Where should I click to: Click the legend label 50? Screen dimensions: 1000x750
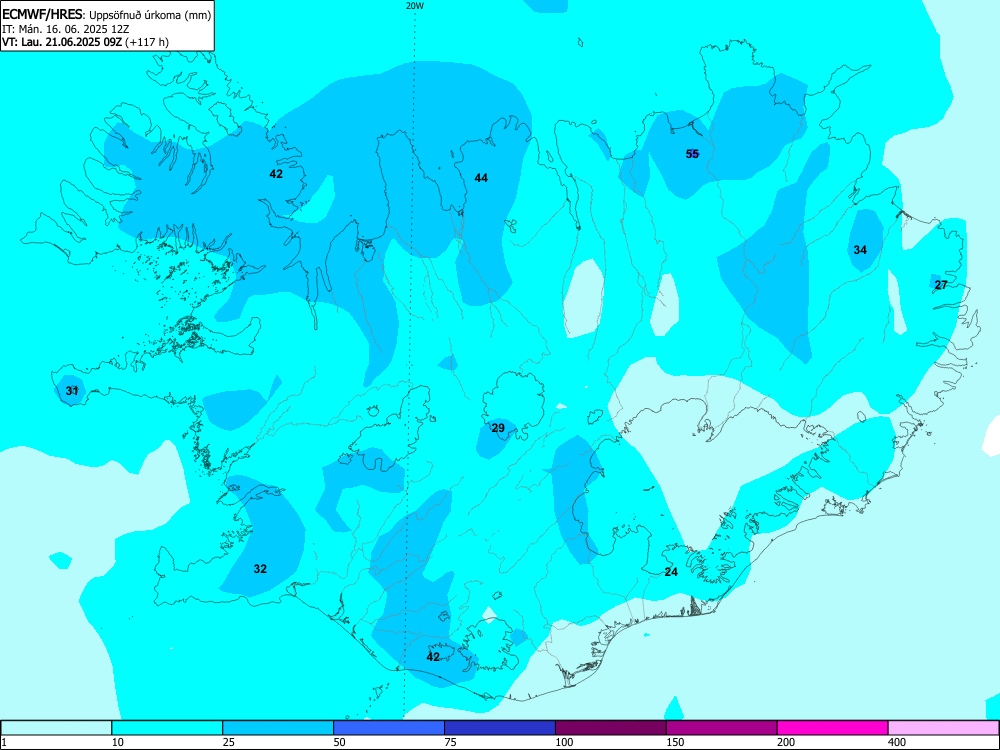point(339,742)
